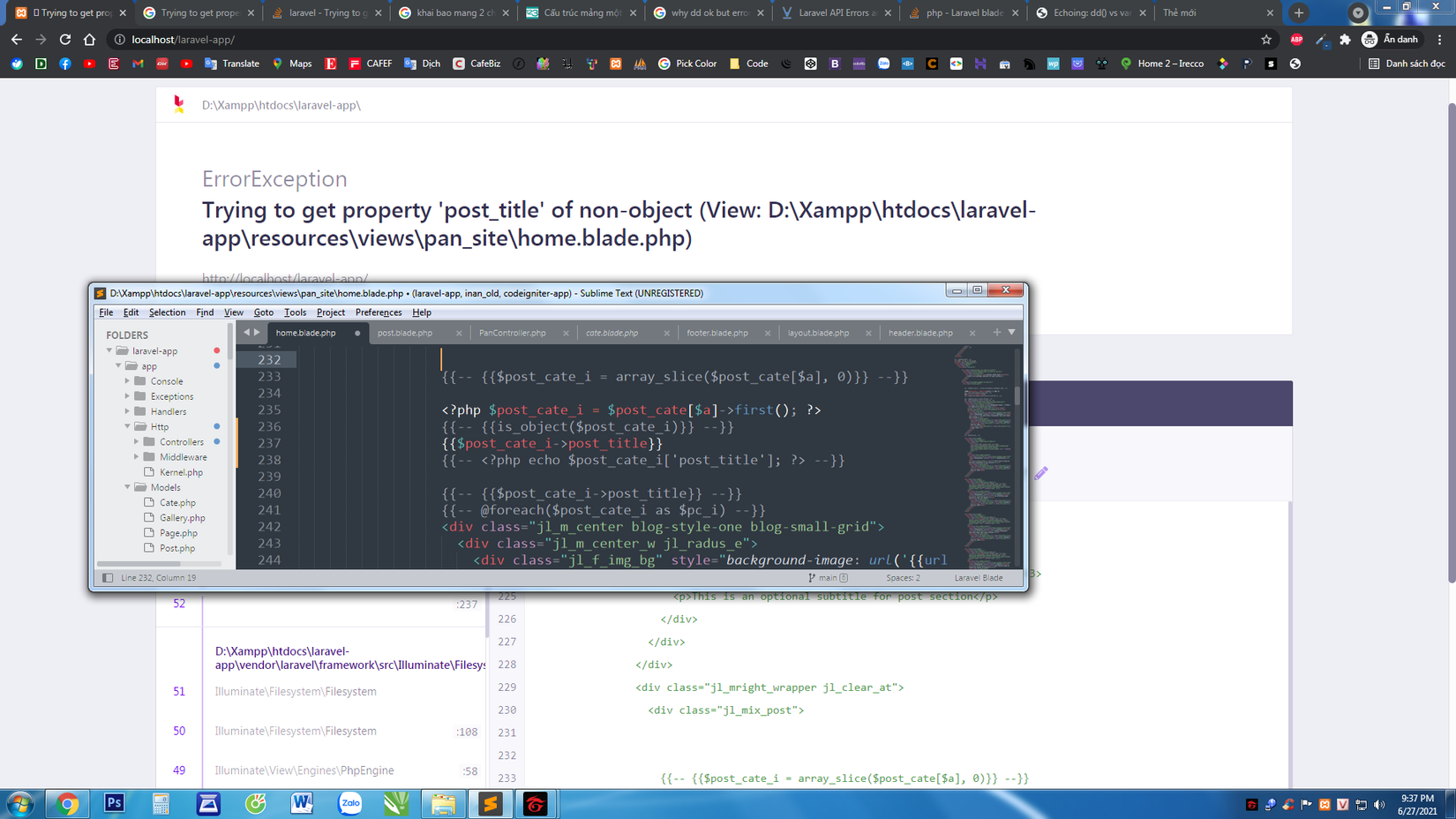Open the Chrome extensions puzzle icon

1345,40
